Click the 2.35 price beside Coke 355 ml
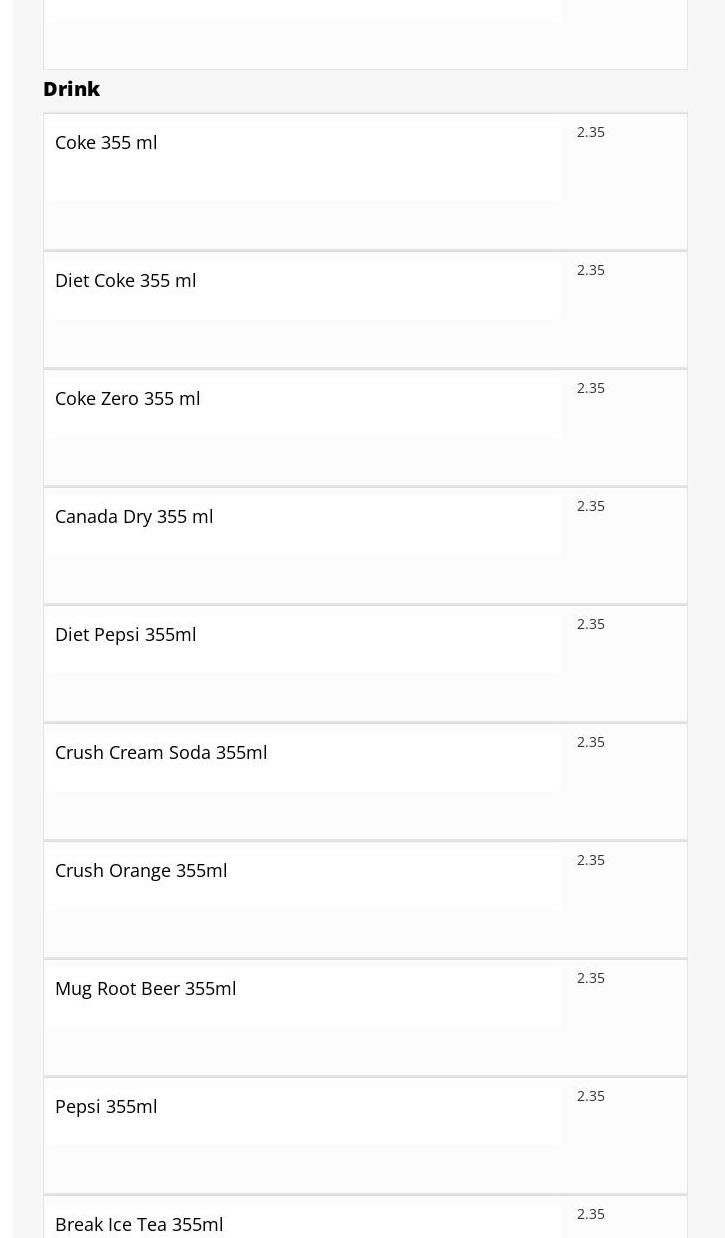Image resolution: width=725 pixels, height=1238 pixels. pyautogui.click(x=591, y=132)
